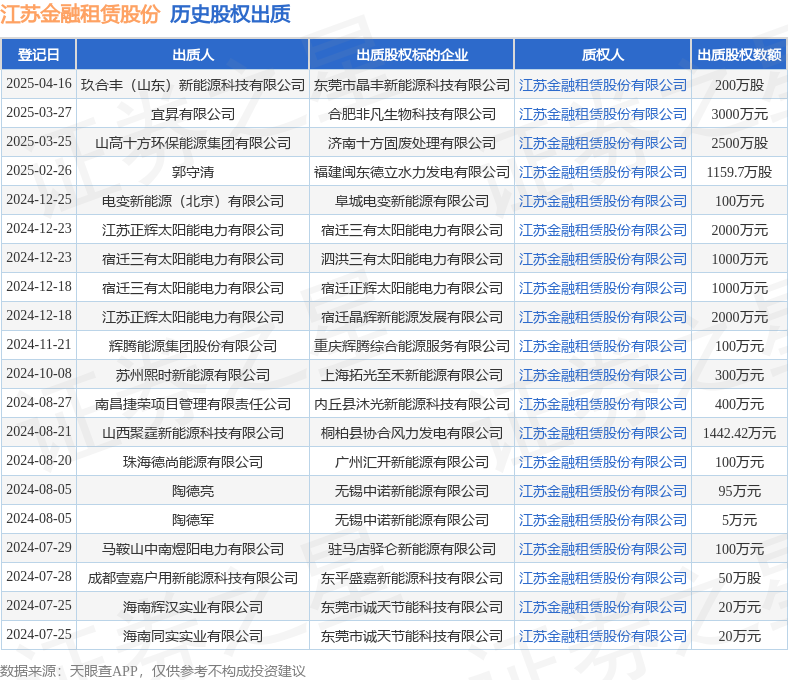Click the 质权人 column header

coord(603,54)
